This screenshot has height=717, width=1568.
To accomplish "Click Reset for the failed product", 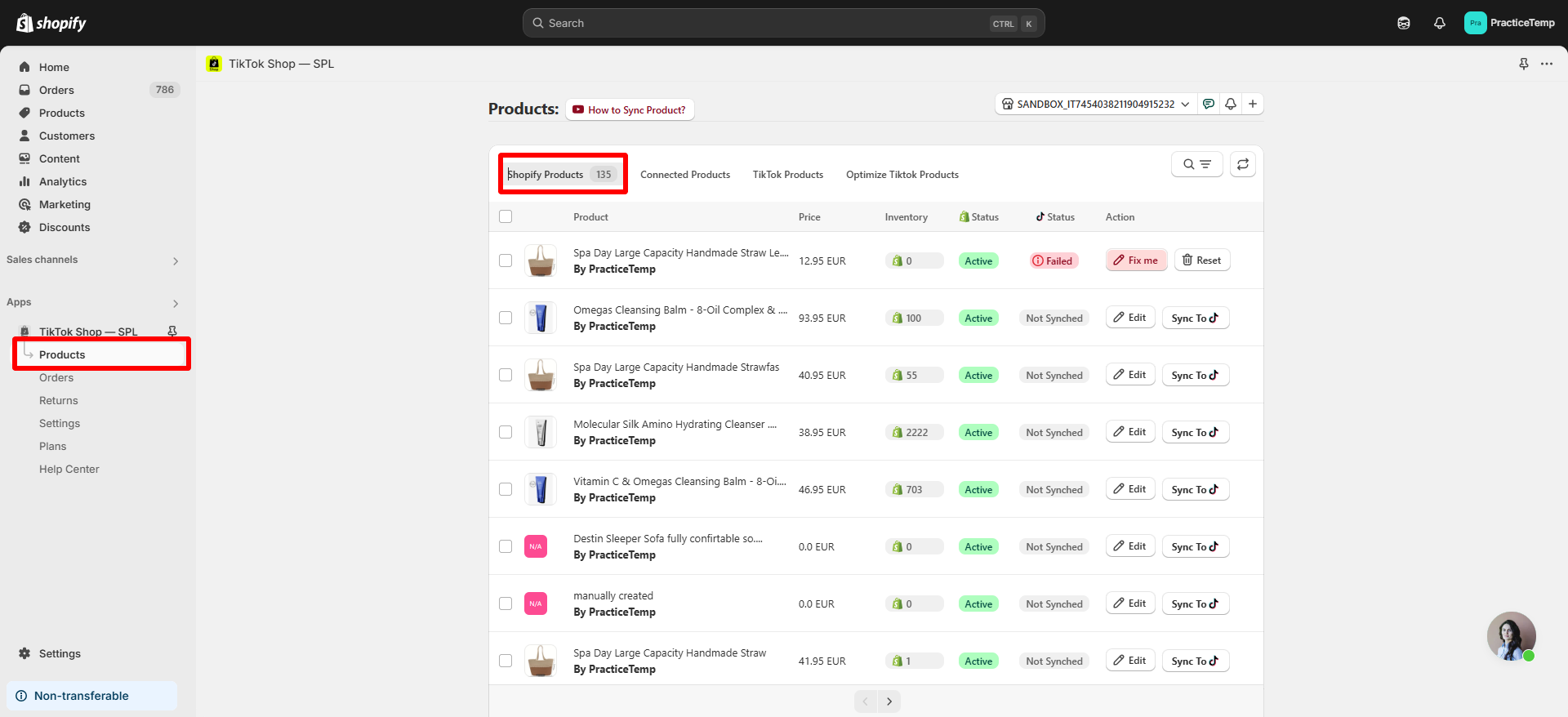I will 1202,261.
